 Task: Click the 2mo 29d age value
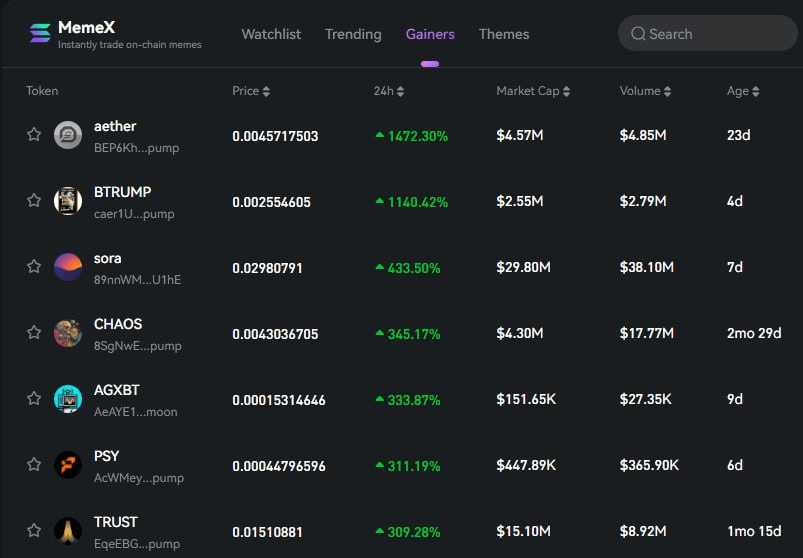pyautogui.click(x=754, y=333)
